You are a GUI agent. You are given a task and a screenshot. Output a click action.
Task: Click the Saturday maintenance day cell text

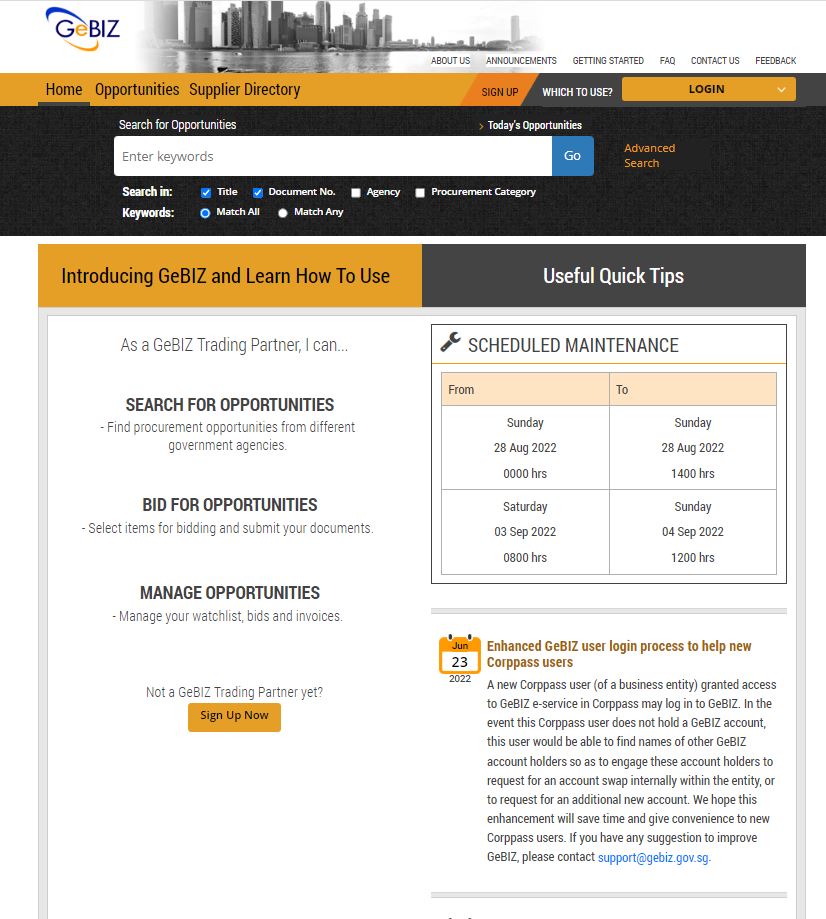pos(525,506)
